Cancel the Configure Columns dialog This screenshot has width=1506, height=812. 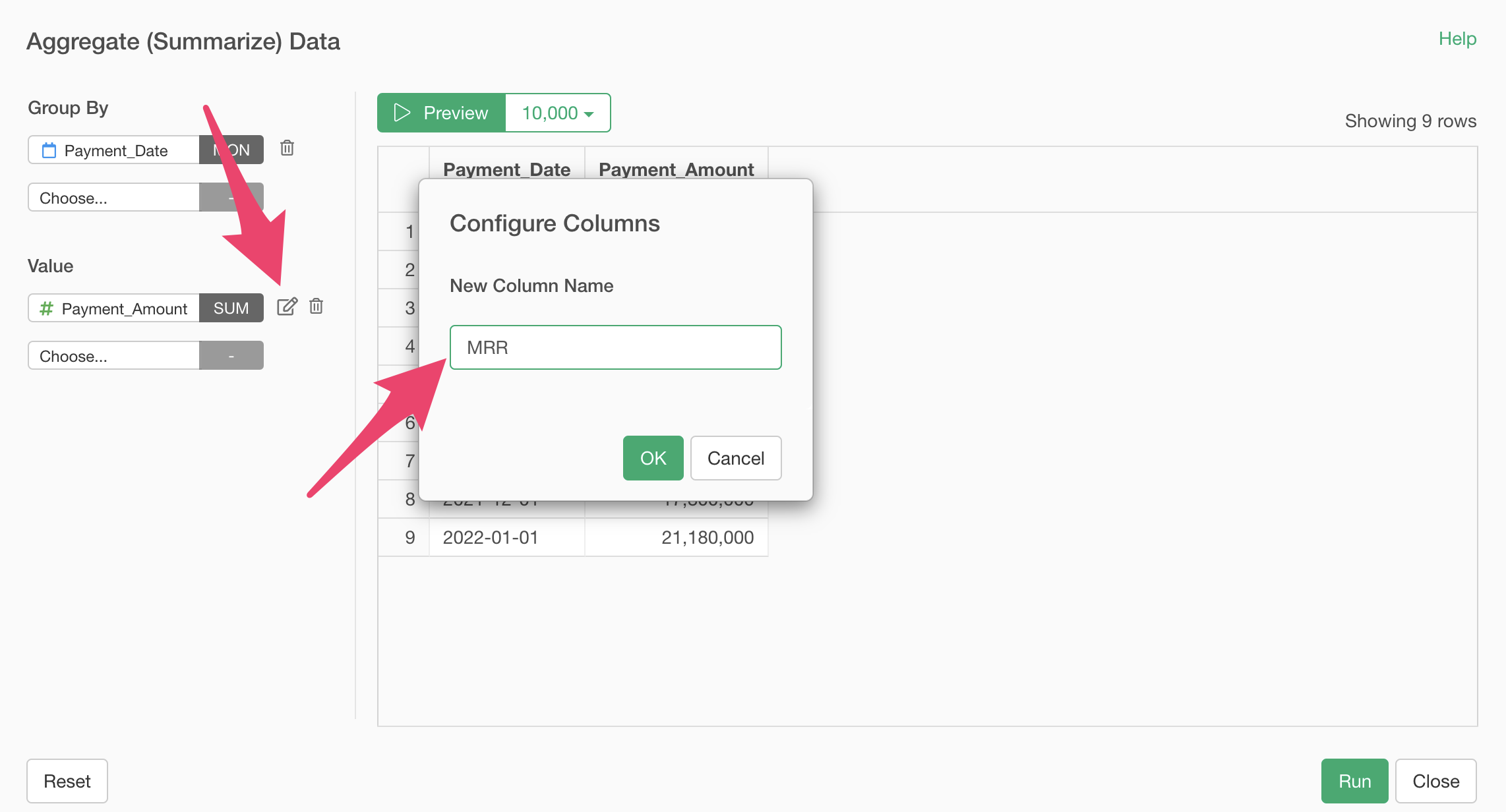pyautogui.click(x=736, y=458)
